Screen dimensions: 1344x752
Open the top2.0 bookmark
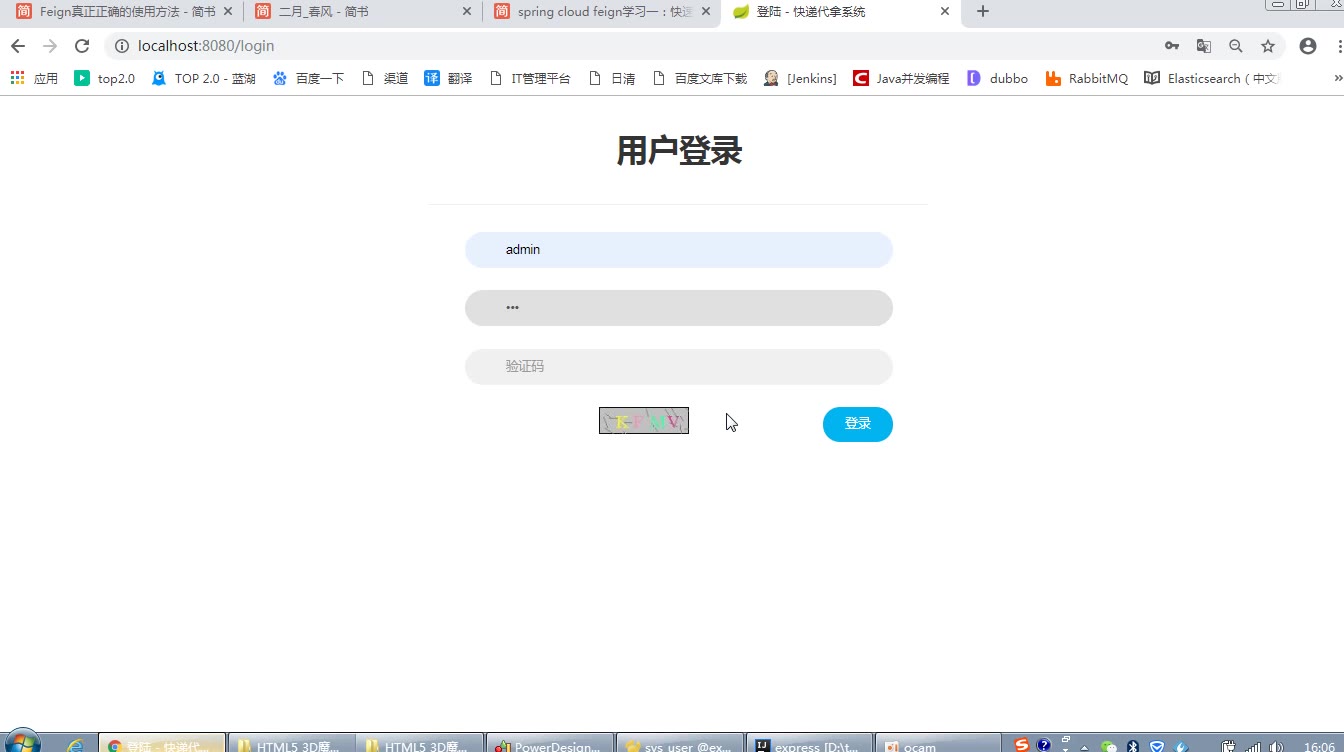[x=105, y=78]
